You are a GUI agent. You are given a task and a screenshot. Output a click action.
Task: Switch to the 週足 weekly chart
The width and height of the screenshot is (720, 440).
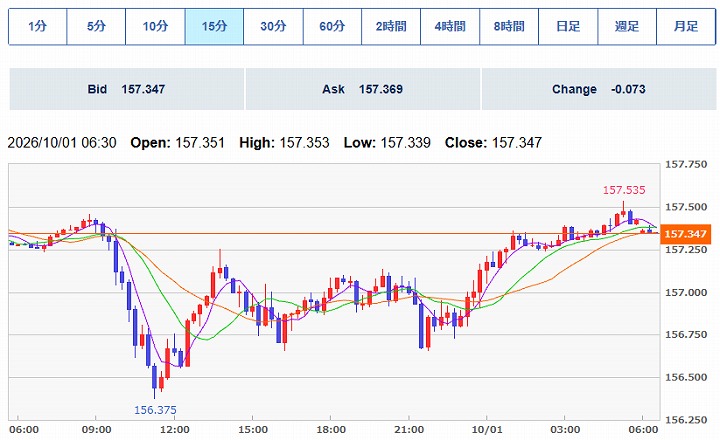(x=627, y=26)
